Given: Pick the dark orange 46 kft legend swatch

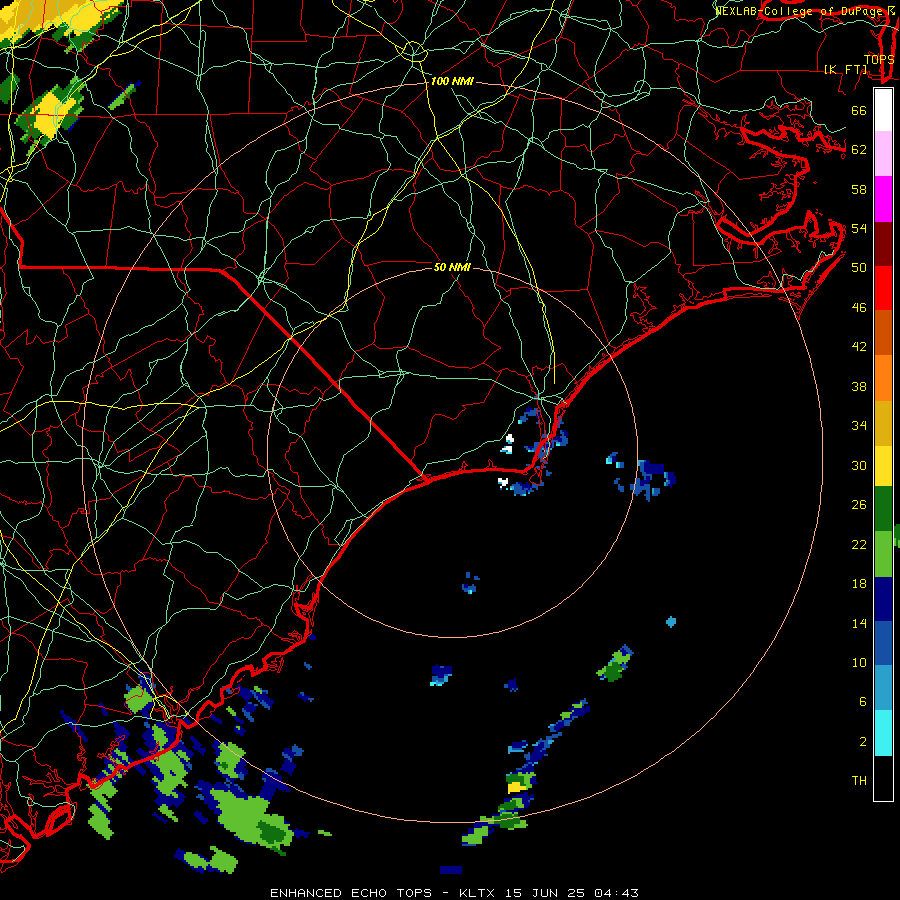Looking at the screenshot, I should [x=883, y=333].
